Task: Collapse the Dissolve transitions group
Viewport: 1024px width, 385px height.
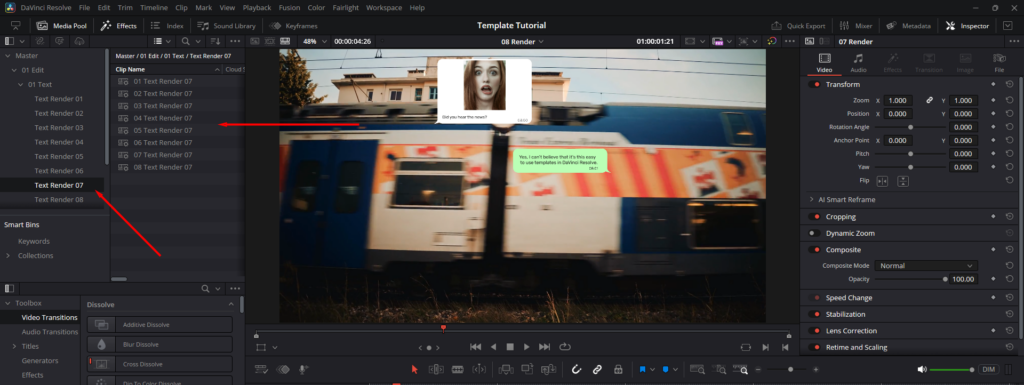Action: [x=231, y=305]
